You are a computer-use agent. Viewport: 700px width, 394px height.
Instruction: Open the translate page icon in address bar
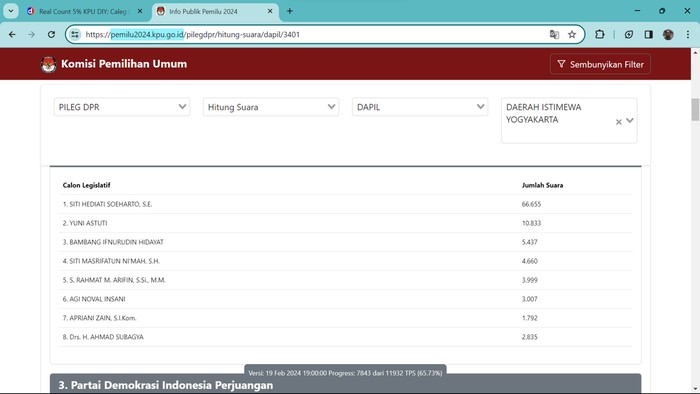pos(554,34)
